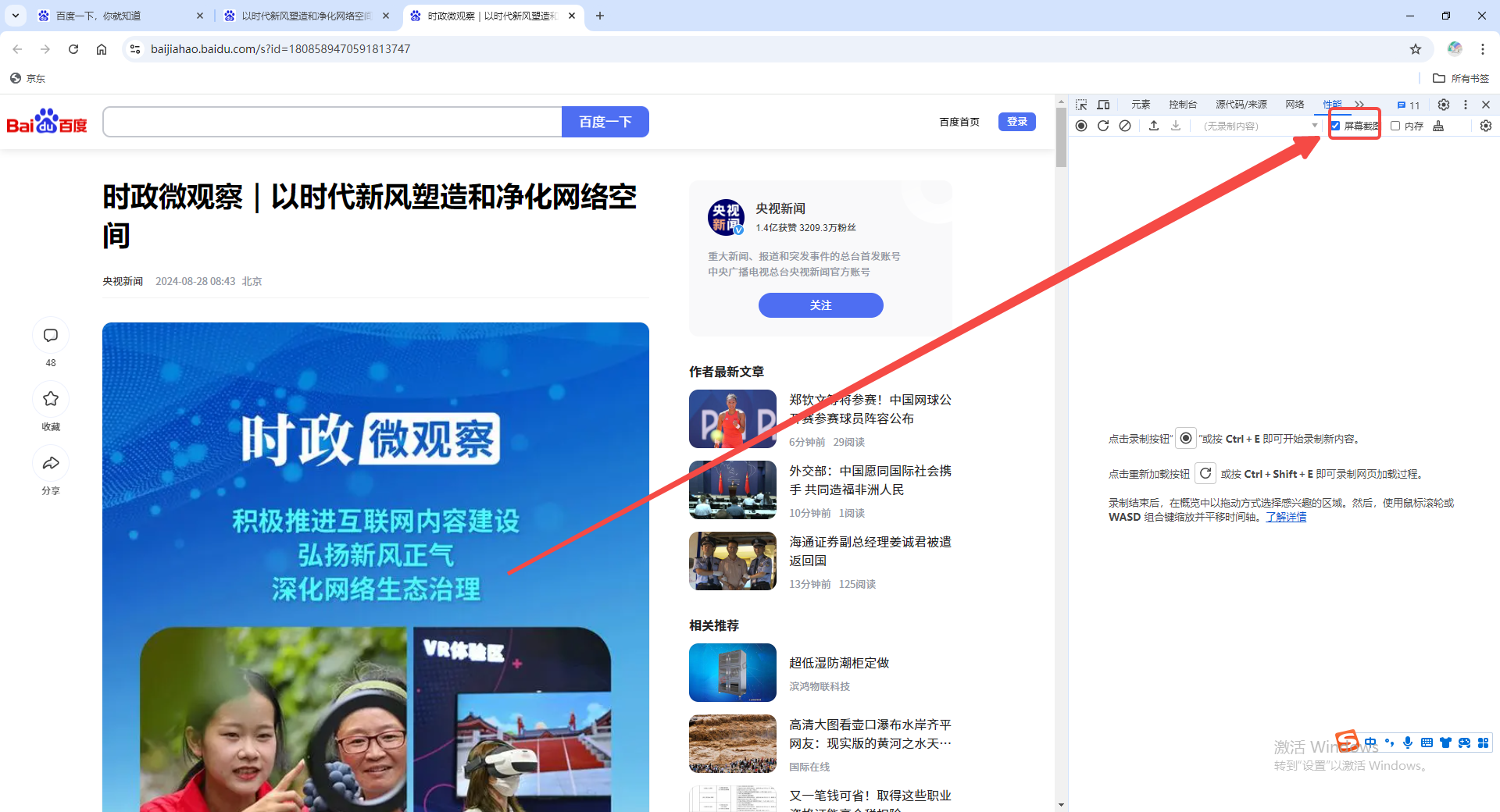This screenshot has width=1500, height=812.
Task: Click the record button icon in instructions
Action: 1186,438
